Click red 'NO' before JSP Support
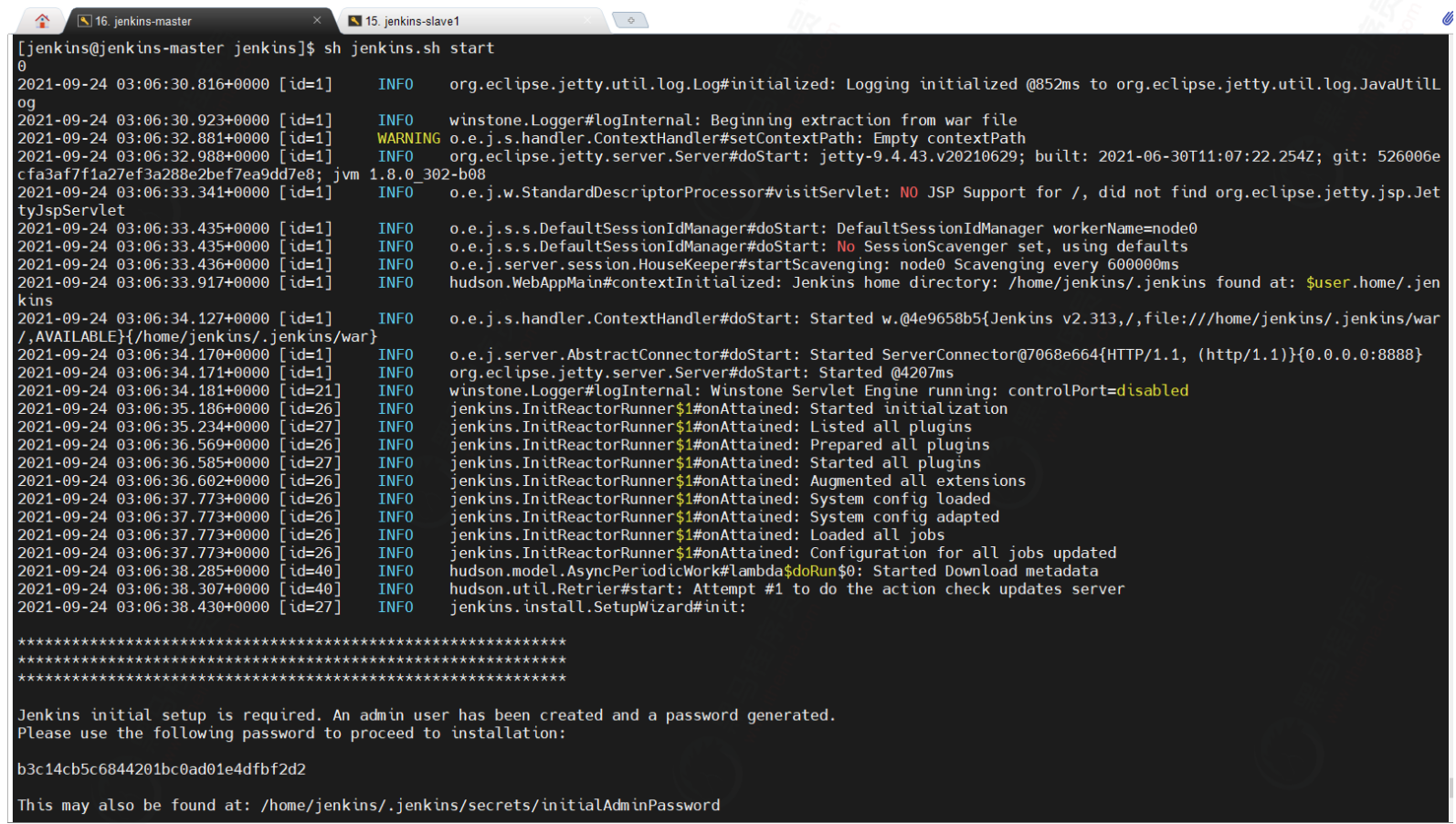Viewport: 1456px width, 824px height. click(x=909, y=192)
